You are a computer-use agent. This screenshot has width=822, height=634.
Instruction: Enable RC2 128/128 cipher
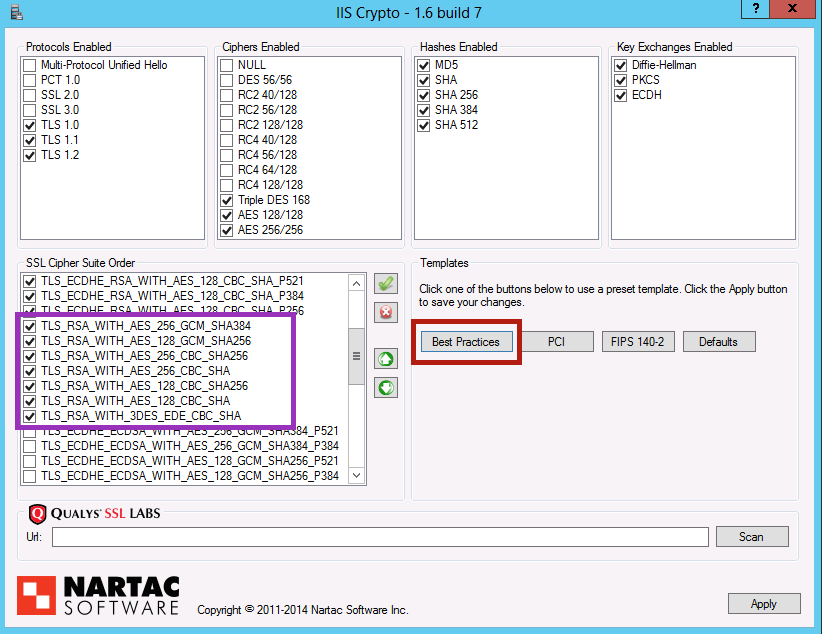click(x=226, y=125)
